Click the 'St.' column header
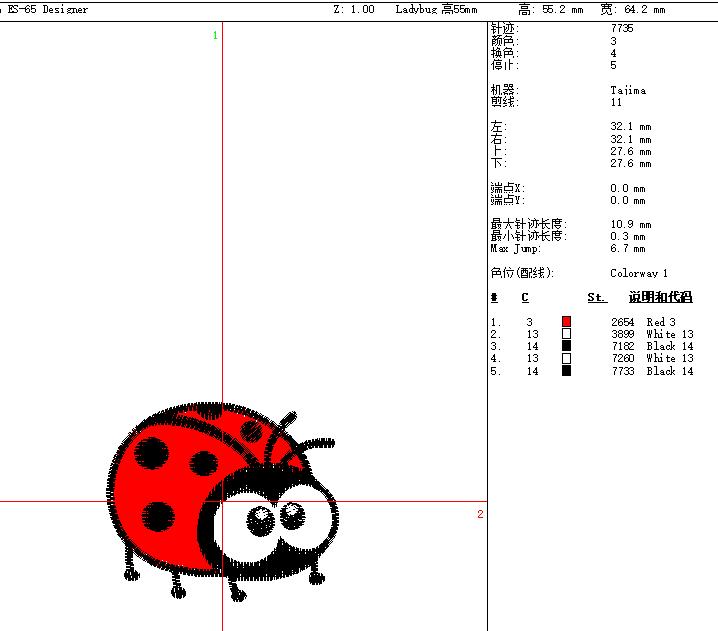 pyautogui.click(x=596, y=298)
